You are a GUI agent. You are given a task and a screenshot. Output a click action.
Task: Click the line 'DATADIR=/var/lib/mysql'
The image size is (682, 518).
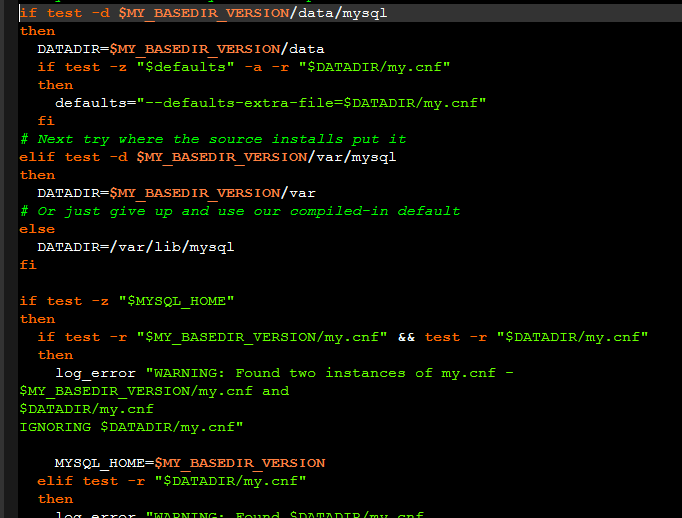pos(136,247)
